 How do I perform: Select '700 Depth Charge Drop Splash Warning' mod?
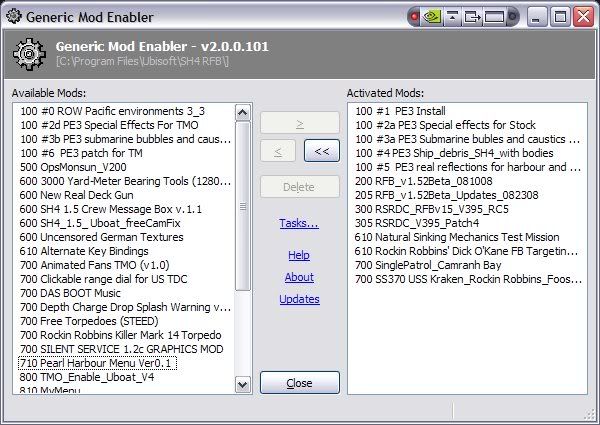125,307
